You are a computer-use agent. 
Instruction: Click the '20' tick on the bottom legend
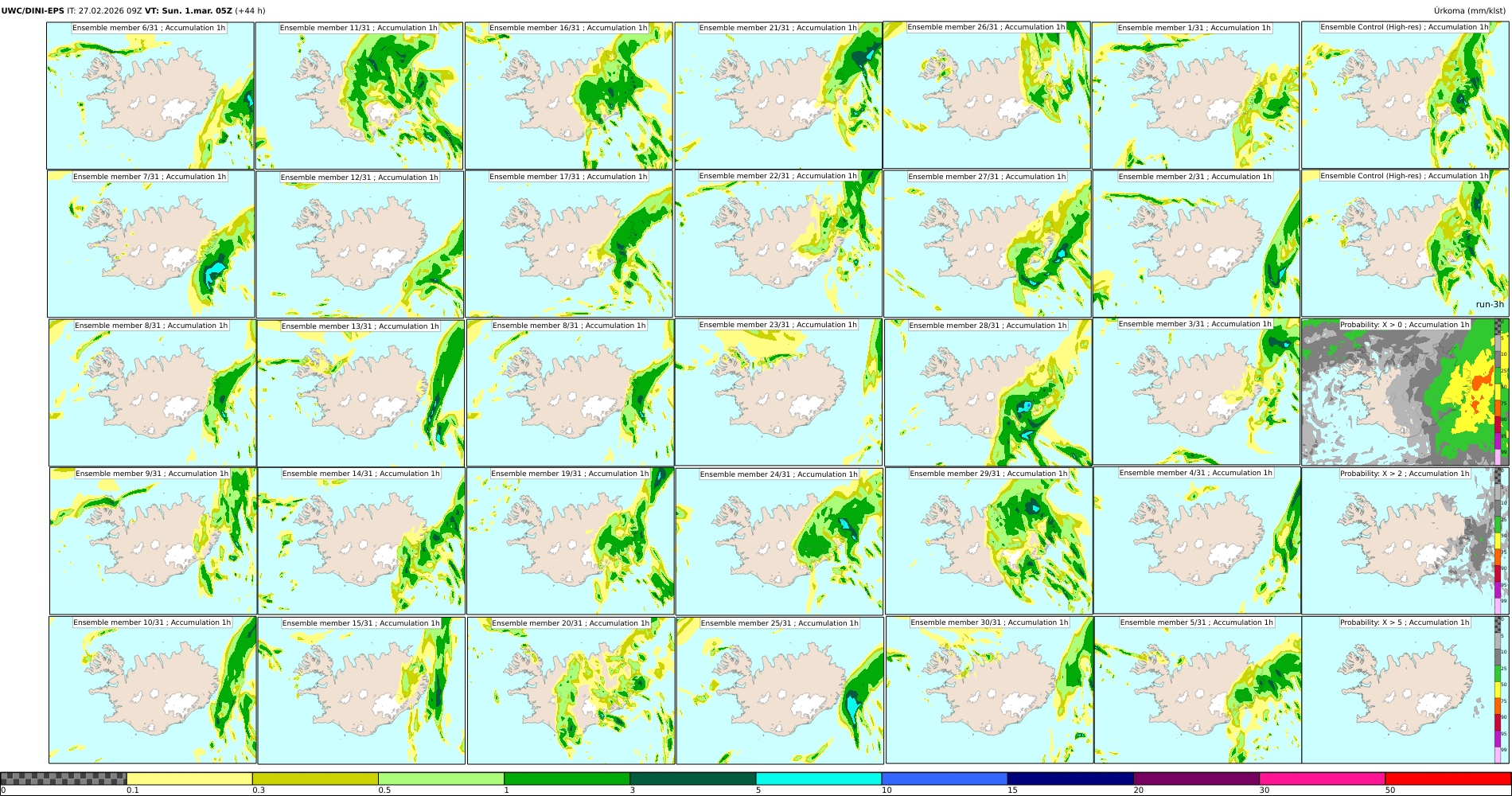coord(1138,790)
